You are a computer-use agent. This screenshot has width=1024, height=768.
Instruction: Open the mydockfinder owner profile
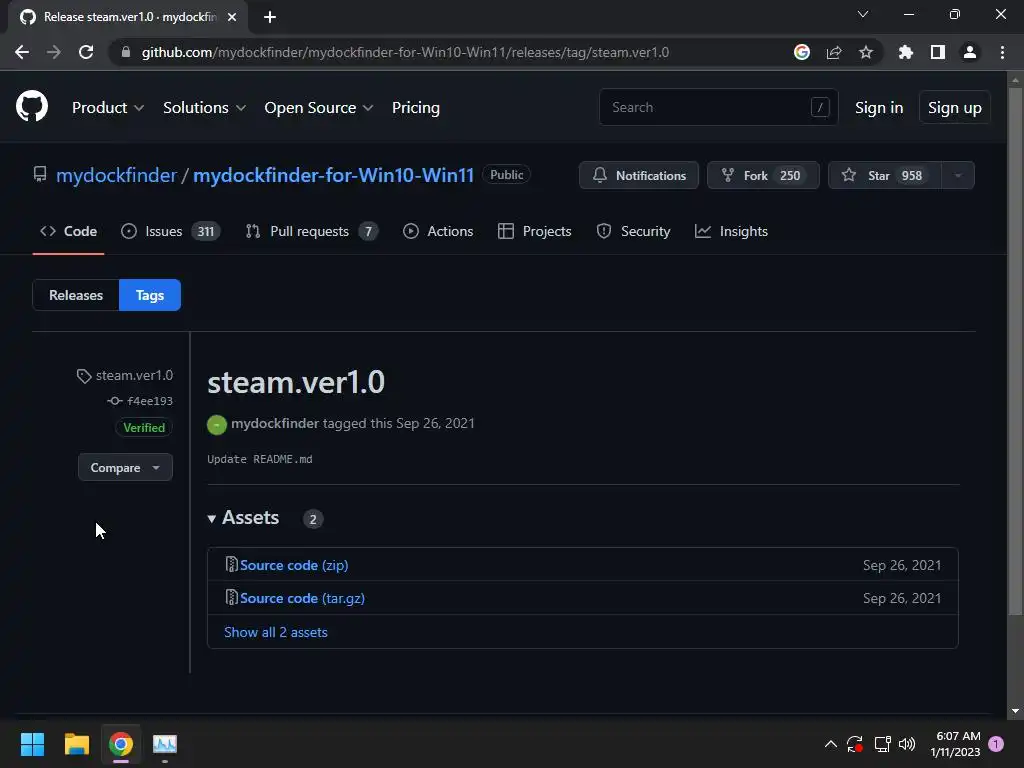coord(116,175)
